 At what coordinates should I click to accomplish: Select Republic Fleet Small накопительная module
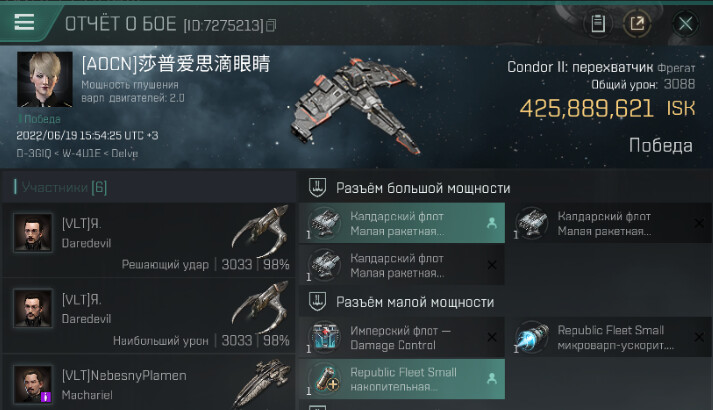click(x=402, y=379)
